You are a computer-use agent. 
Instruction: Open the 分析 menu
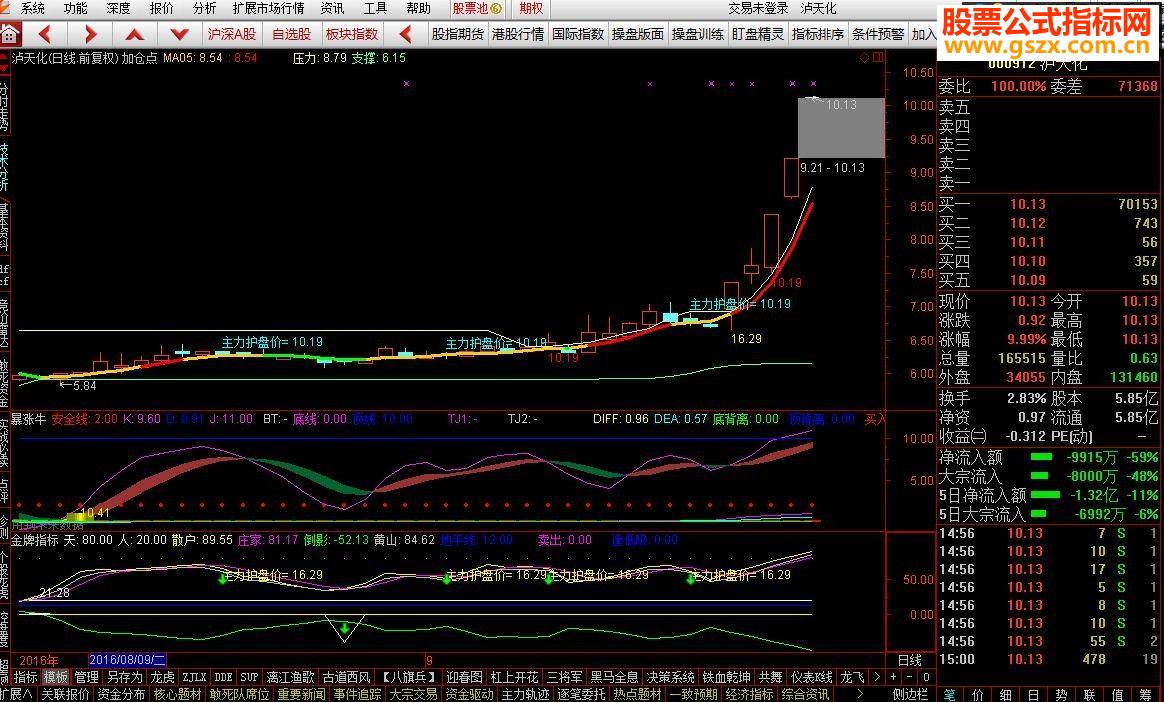click(204, 9)
